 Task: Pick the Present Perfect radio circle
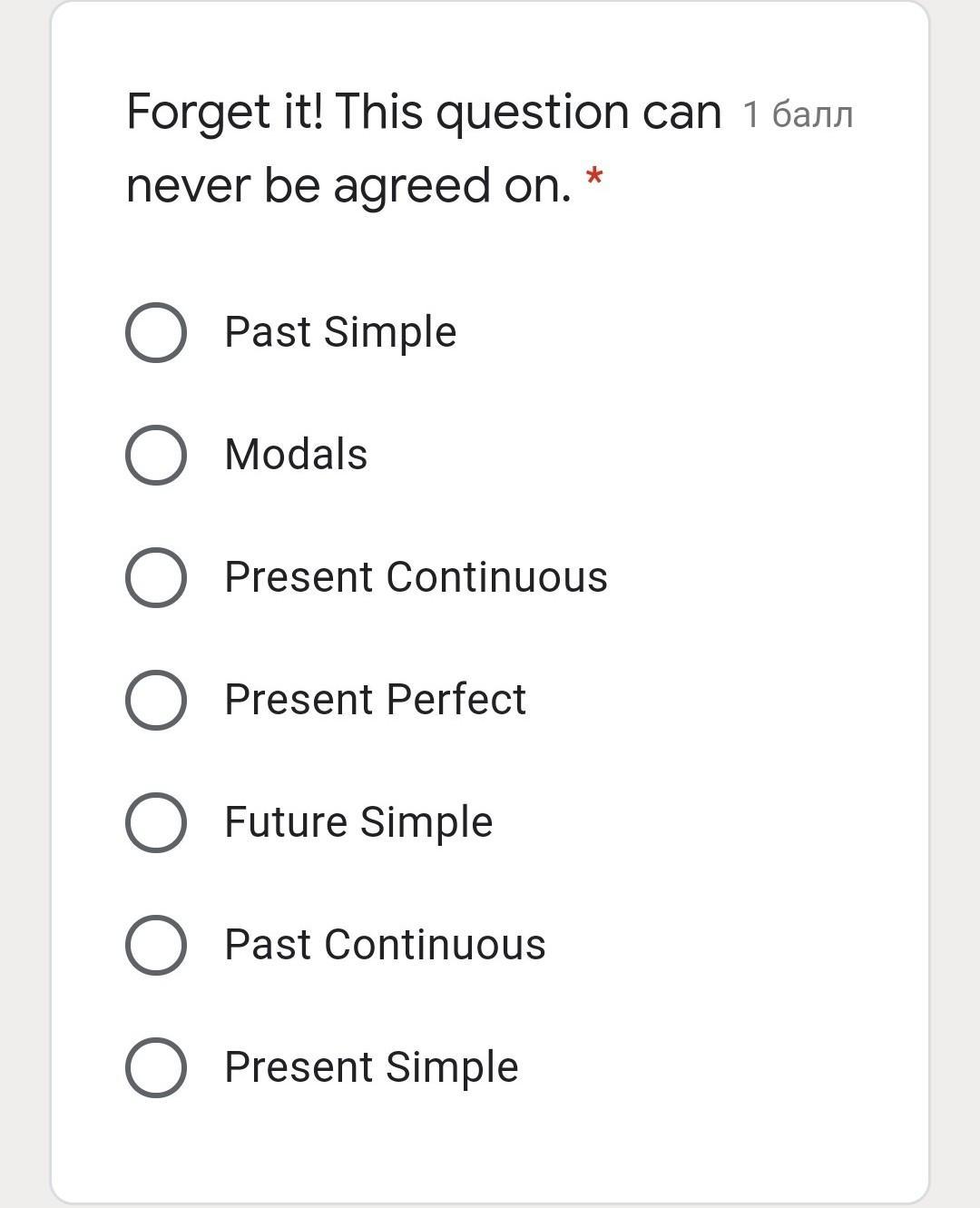click(x=156, y=700)
